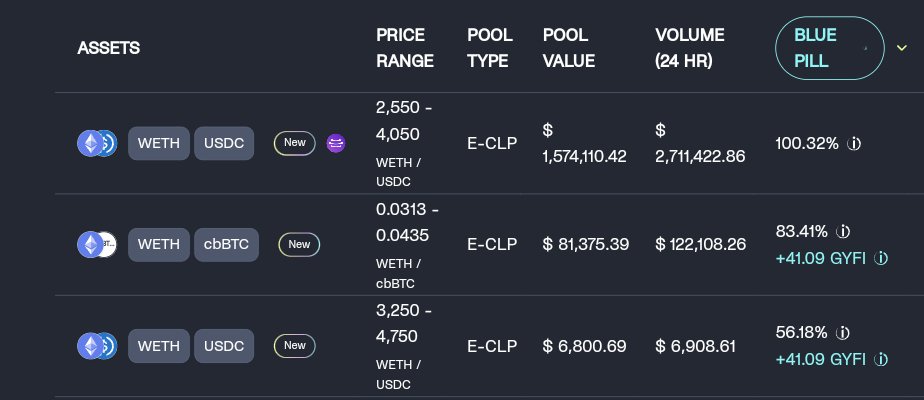The height and width of the screenshot is (400, 924).
Task: Sort by the VOLUME (24 HR) column header
Action: point(690,48)
